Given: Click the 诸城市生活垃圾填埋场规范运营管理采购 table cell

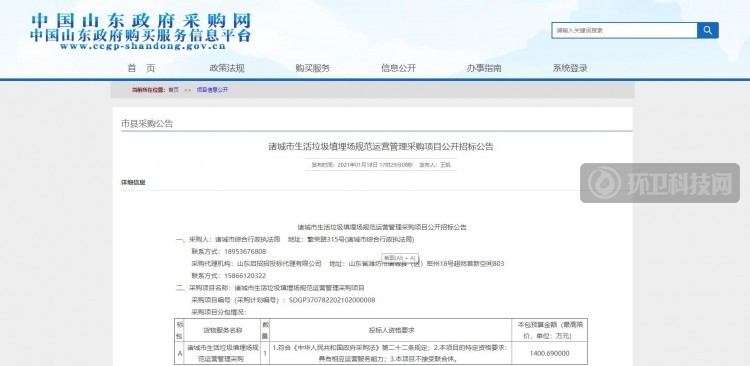Looking at the screenshot, I should [222, 354].
